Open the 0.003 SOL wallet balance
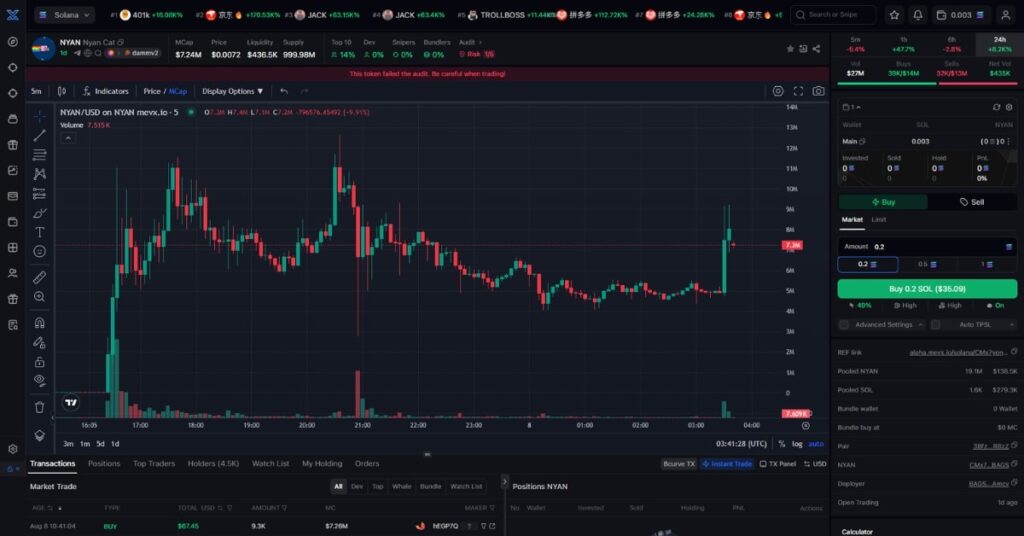 [960, 14]
